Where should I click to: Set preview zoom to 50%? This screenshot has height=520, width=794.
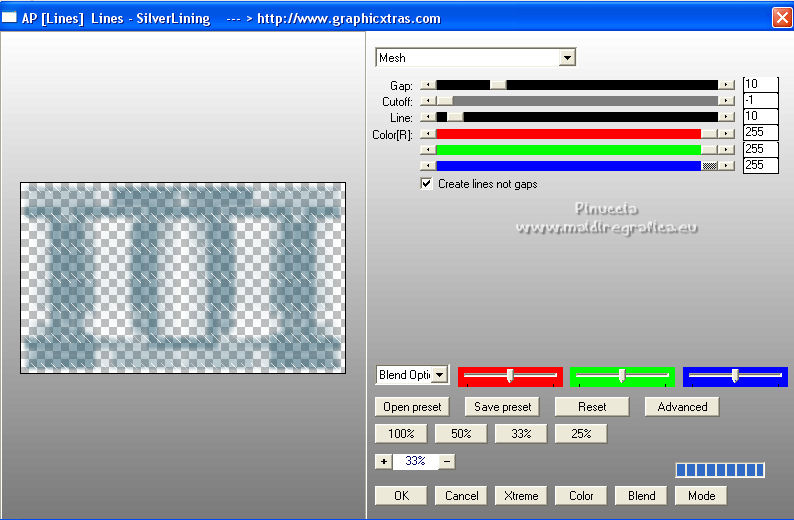[x=461, y=434]
